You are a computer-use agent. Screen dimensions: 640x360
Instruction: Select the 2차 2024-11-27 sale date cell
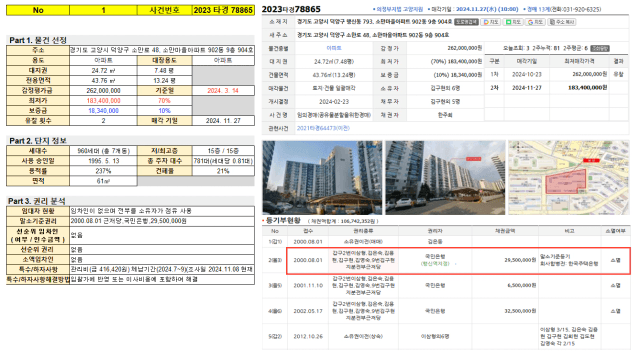[x=527, y=88]
